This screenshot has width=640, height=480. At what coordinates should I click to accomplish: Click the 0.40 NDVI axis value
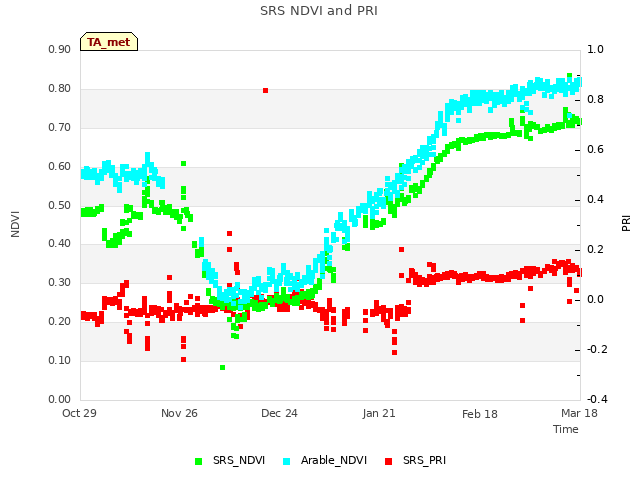(60, 244)
